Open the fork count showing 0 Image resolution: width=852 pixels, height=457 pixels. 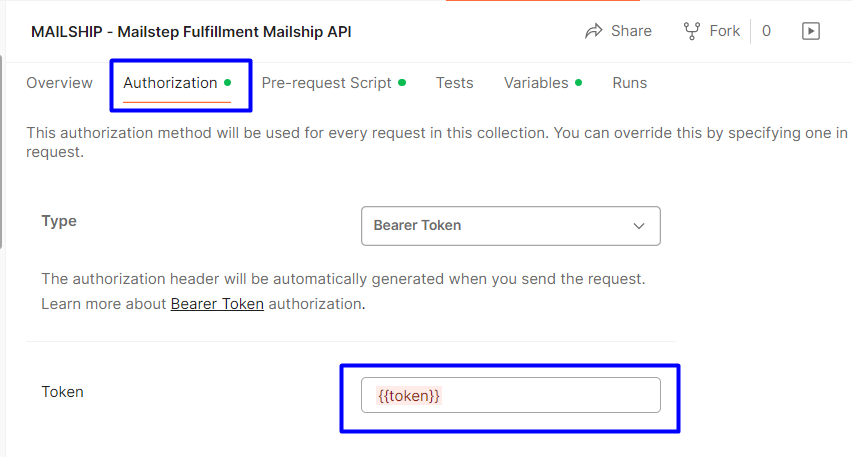click(x=766, y=31)
